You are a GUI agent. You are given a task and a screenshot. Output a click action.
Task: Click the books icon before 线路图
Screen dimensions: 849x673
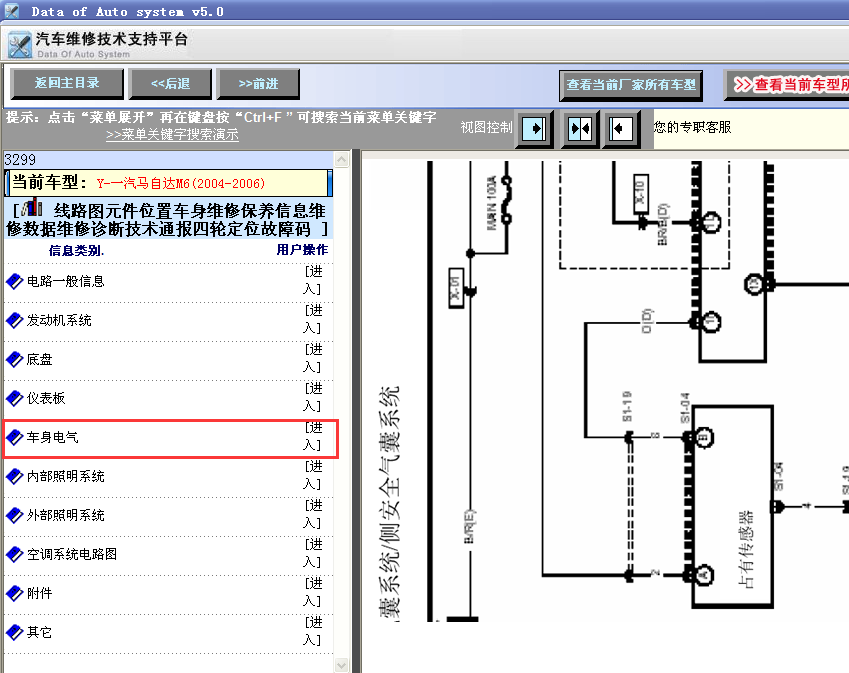click(32, 207)
